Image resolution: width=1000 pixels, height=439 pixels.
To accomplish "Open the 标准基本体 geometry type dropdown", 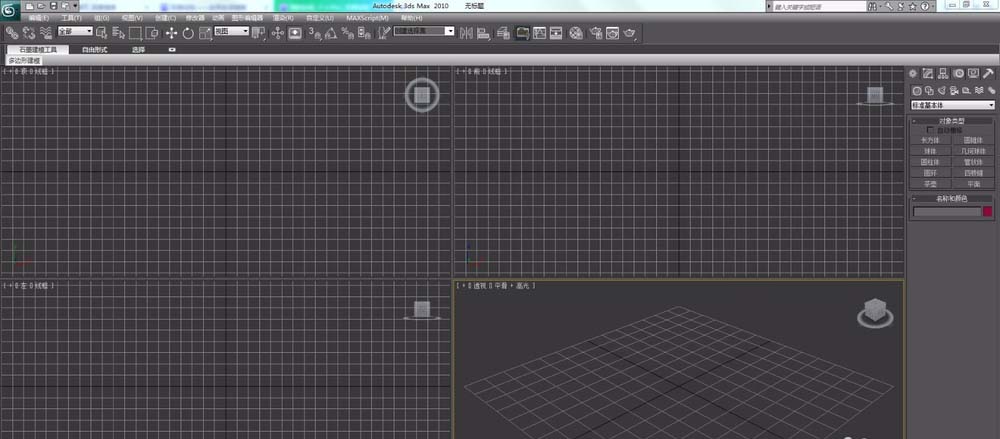I will point(952,105).
